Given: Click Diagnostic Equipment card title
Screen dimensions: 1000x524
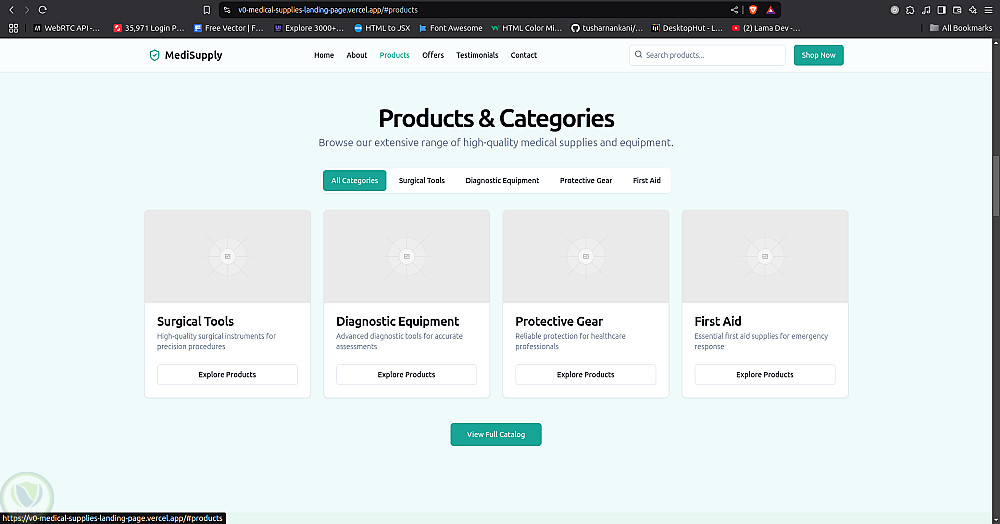Looking at the screenshot, I should pos(397,321).
